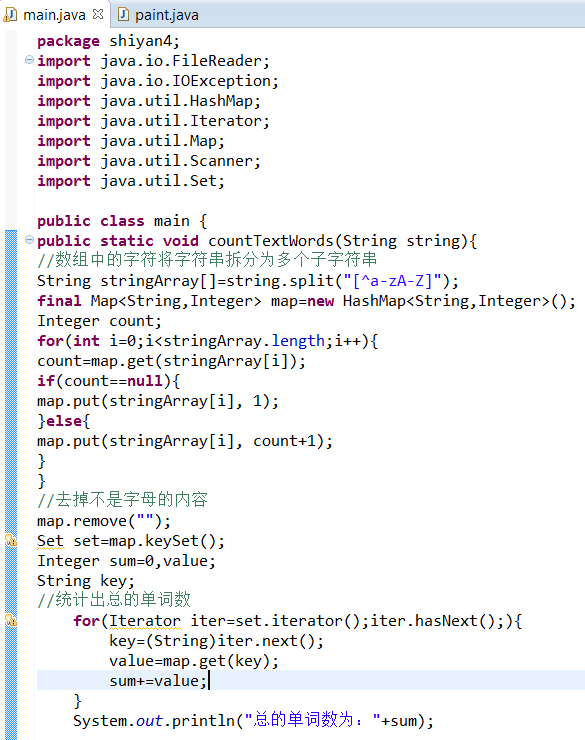Image resolution: width=585 pixels, height=740 pixels.
Task: Click the string "总的单词数为："
Action: click(313, 721)
